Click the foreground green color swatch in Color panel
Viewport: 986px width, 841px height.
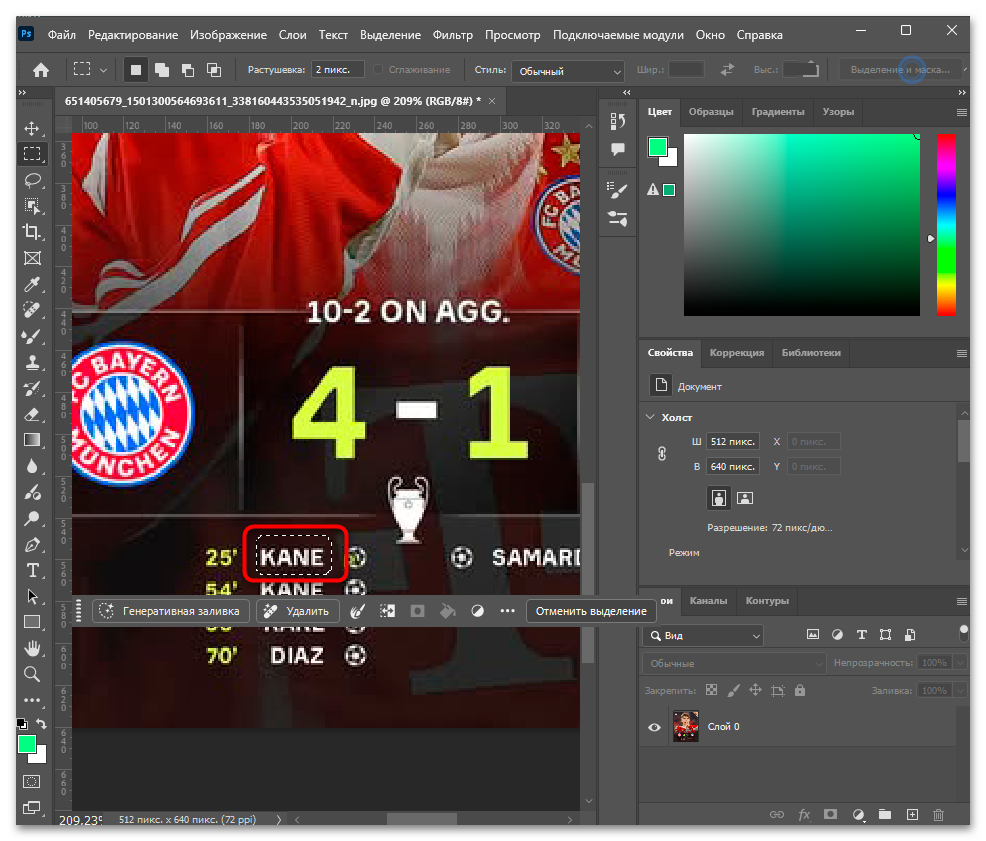(657, 147)
